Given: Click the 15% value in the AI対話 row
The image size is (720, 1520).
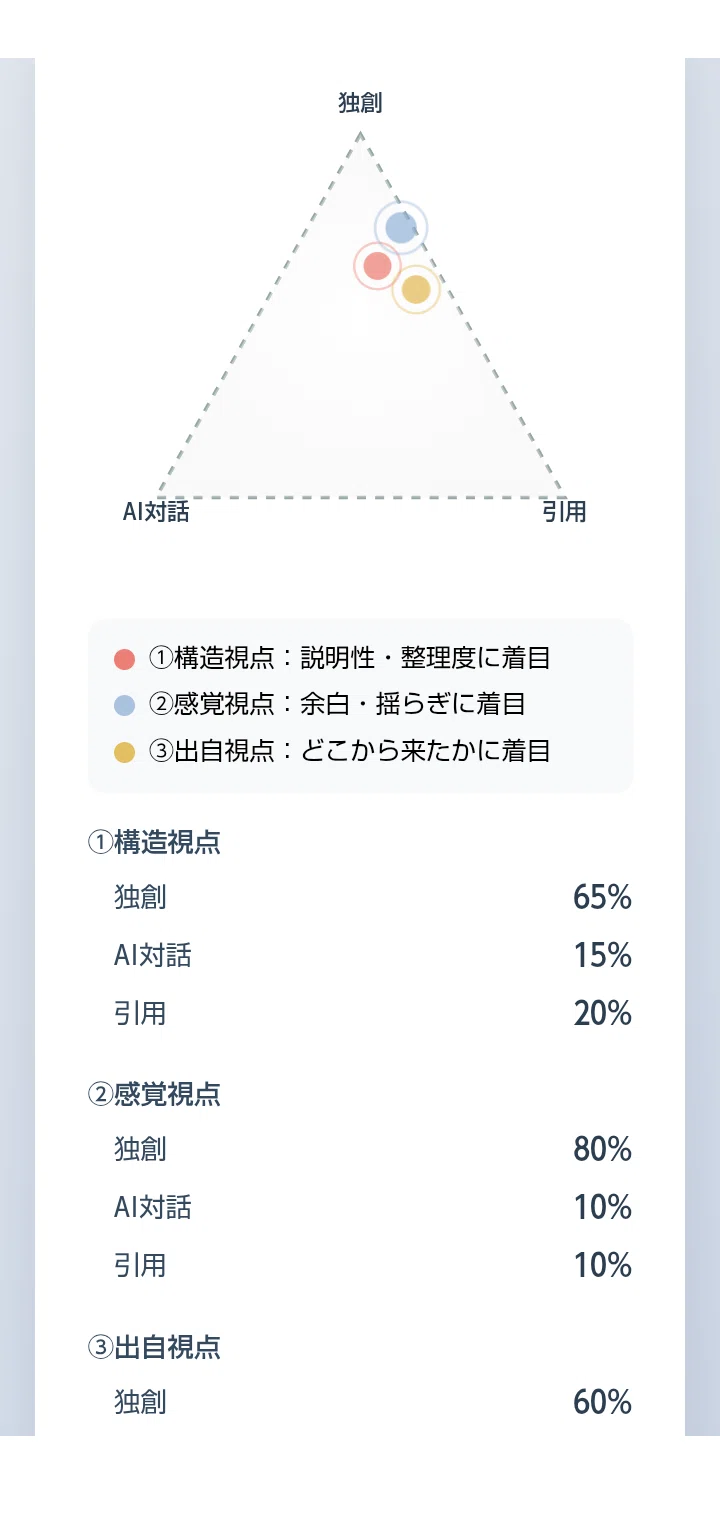Looking at the screenshot, I should (603, 956).
